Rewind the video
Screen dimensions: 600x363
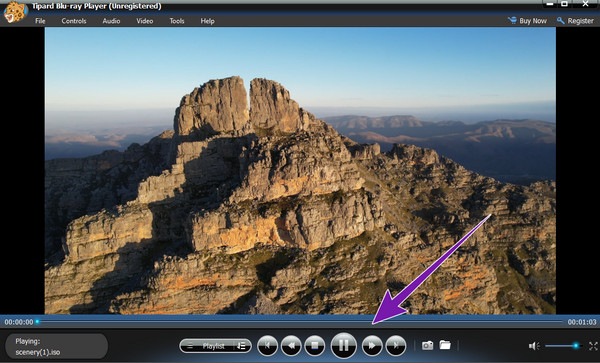point(291,345)
